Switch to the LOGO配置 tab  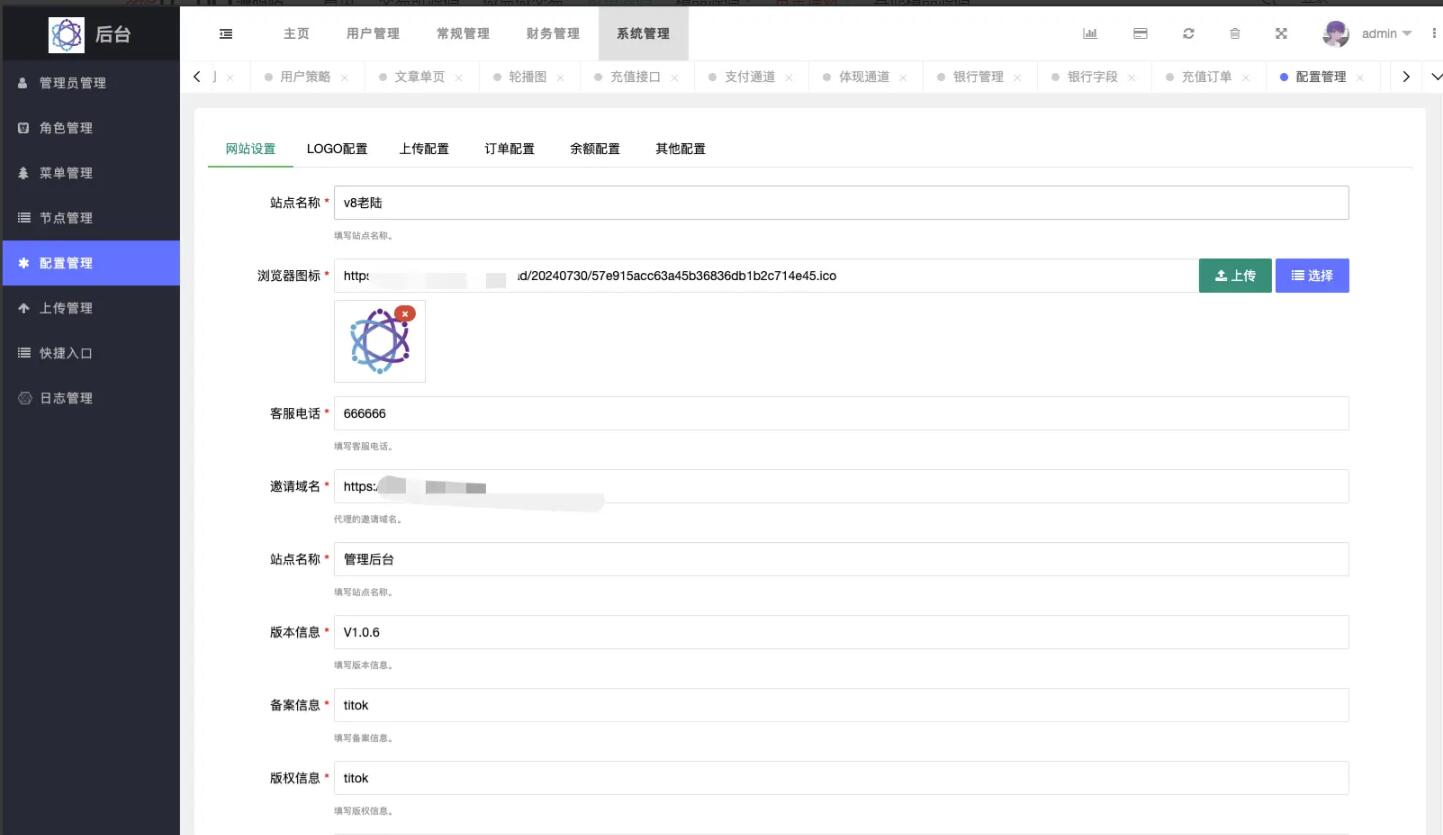click(x=337, y=149)
